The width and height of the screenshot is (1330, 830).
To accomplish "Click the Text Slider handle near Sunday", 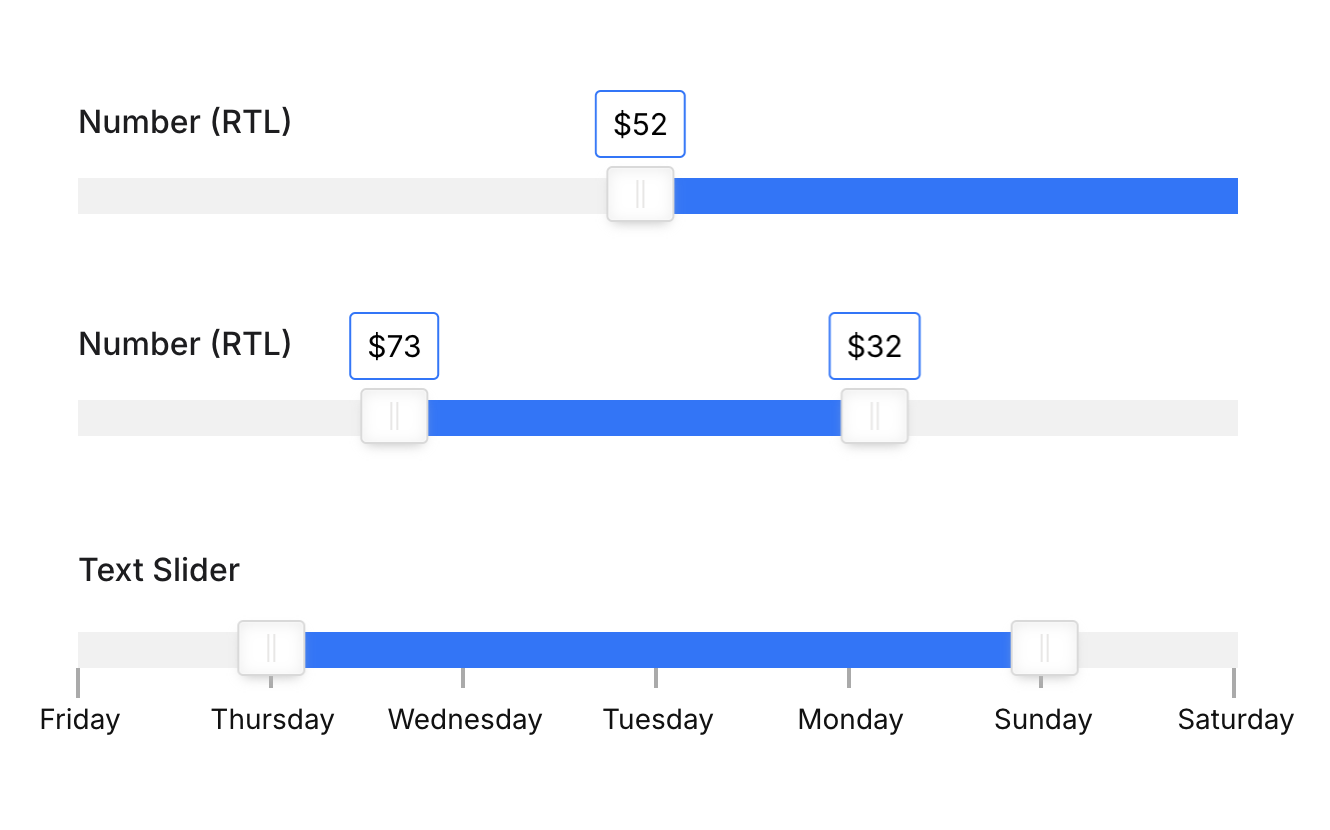I will (1044, 648).
